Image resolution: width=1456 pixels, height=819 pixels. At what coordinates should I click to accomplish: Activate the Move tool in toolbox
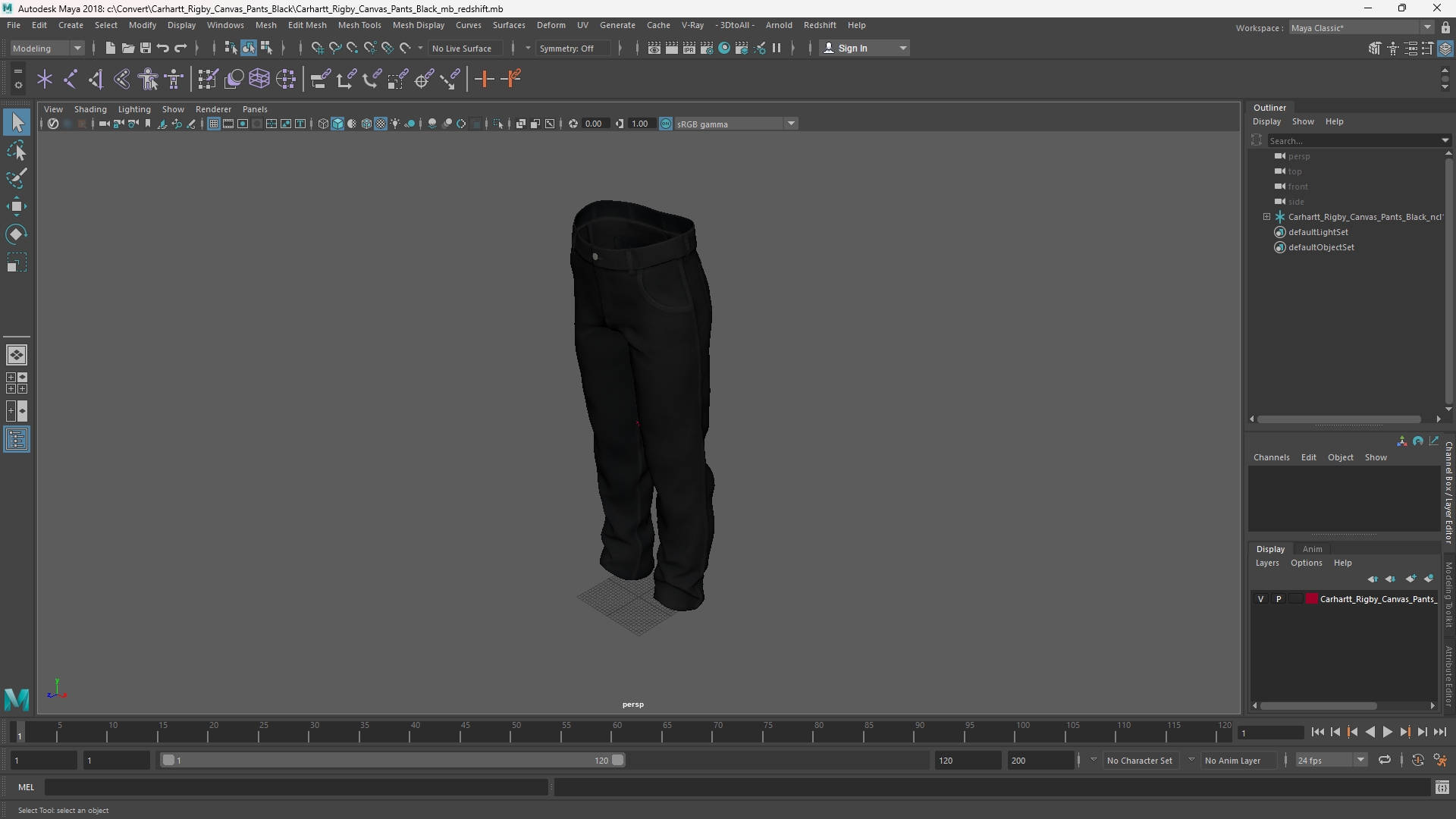(x=17, y=206)
